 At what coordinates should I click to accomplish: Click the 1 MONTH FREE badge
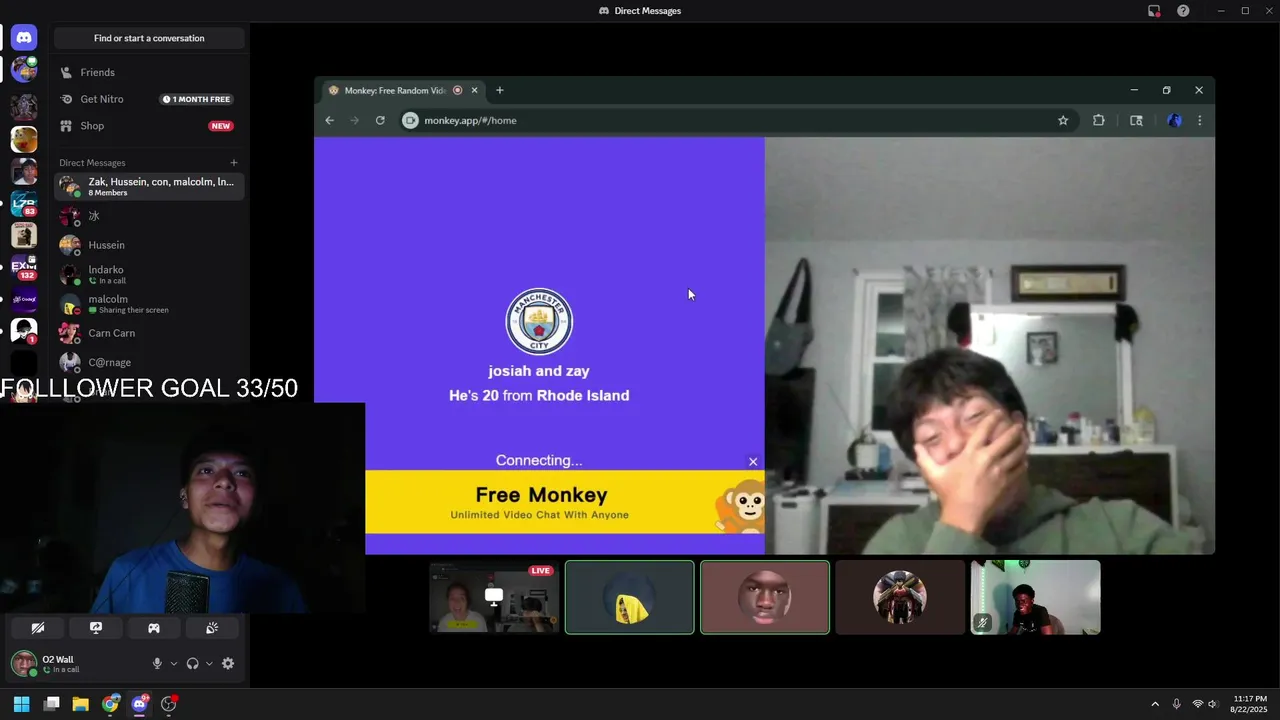point(196,99)
